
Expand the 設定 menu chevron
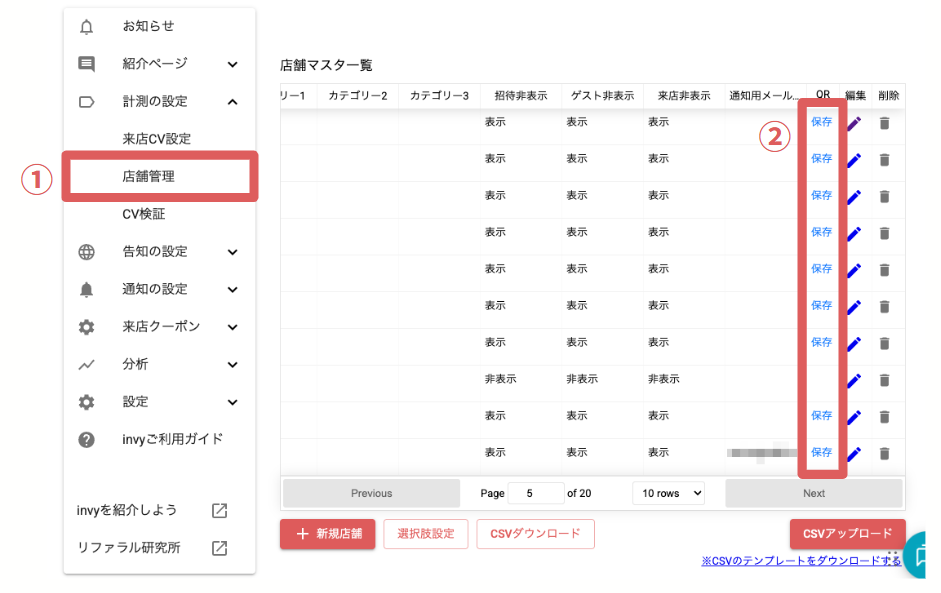232,403
